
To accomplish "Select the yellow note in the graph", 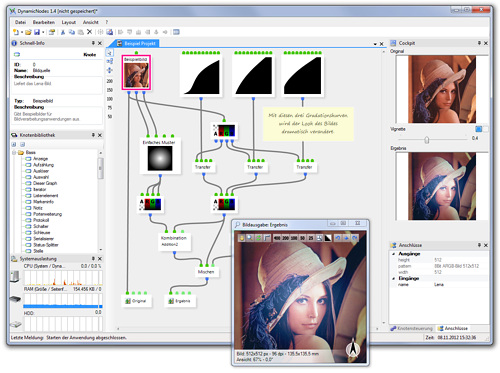I will (x=308, y=124).
